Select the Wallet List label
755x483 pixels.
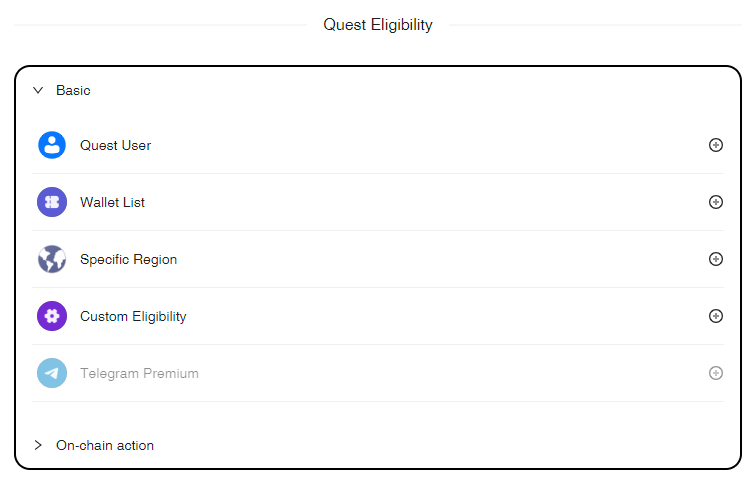112,202
